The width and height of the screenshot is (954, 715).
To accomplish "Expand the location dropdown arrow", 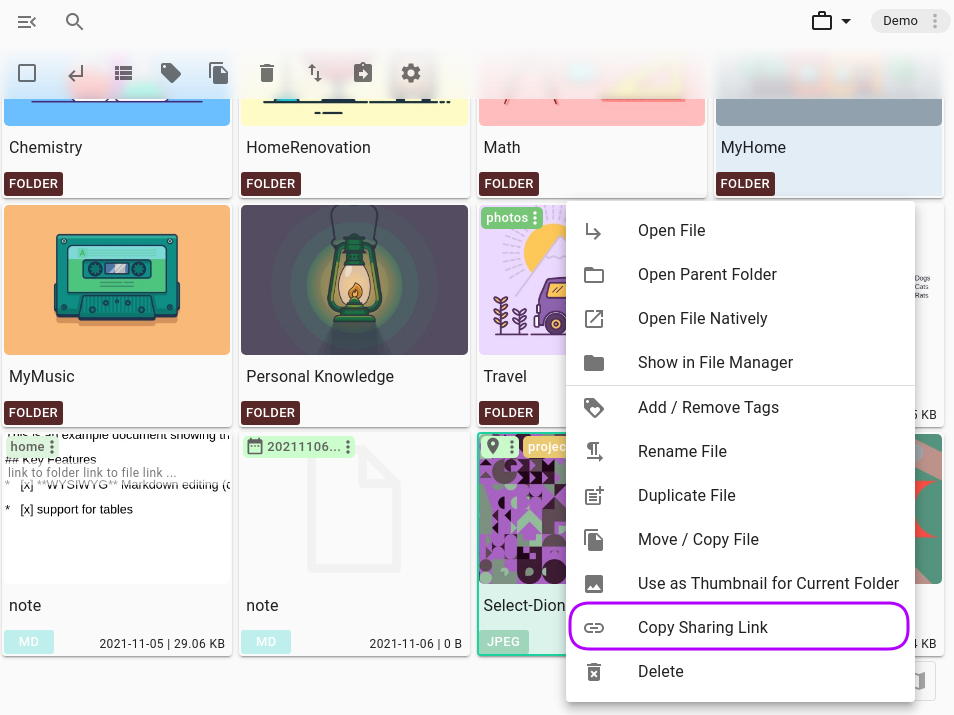I will click(846, 21).
